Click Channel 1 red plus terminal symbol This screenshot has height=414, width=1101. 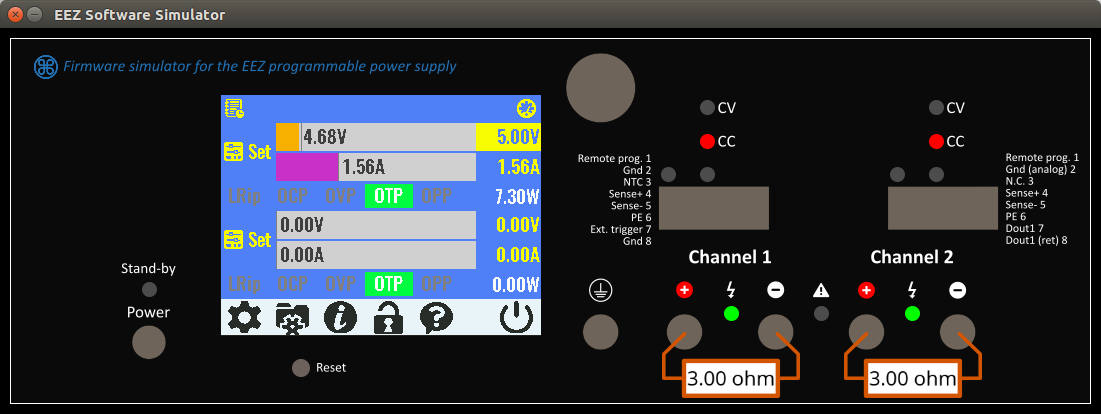point(684,290)
